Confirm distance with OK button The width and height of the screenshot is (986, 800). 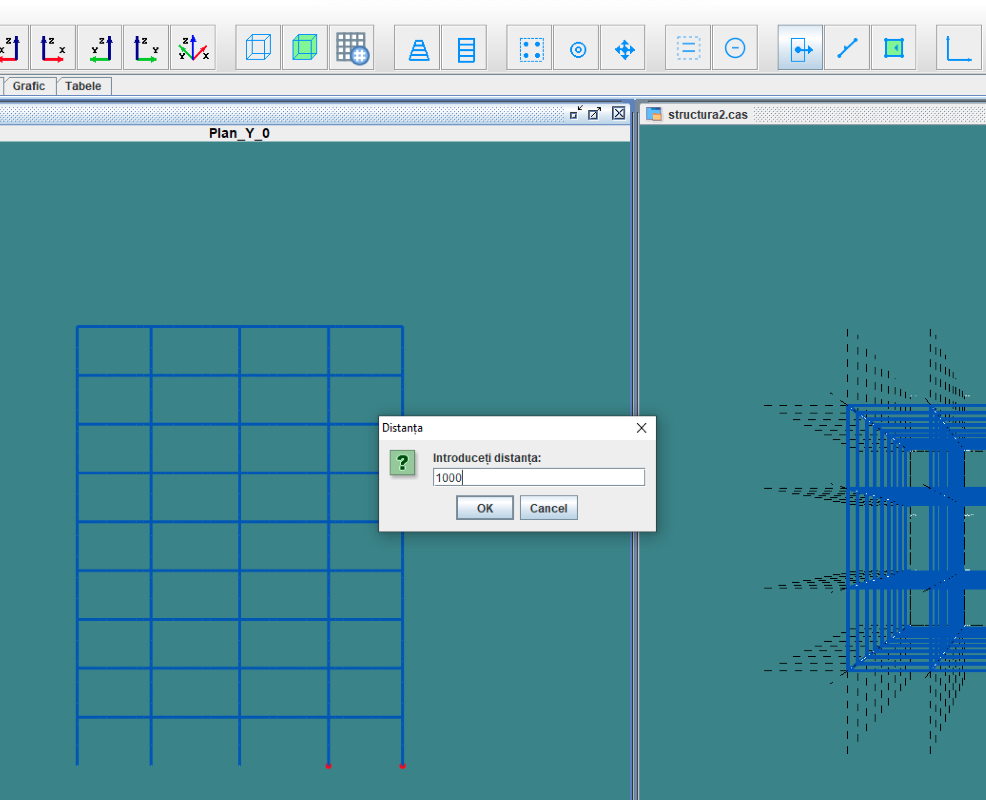click(x=485, y=508)
